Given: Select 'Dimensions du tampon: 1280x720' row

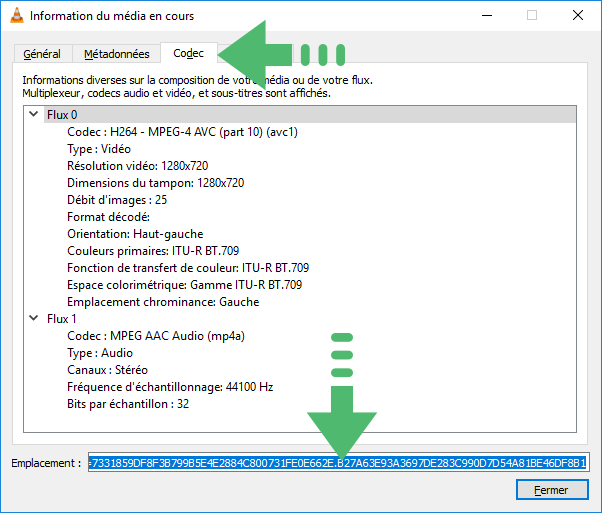Looking at the screenshot, I should coord(155,183).
